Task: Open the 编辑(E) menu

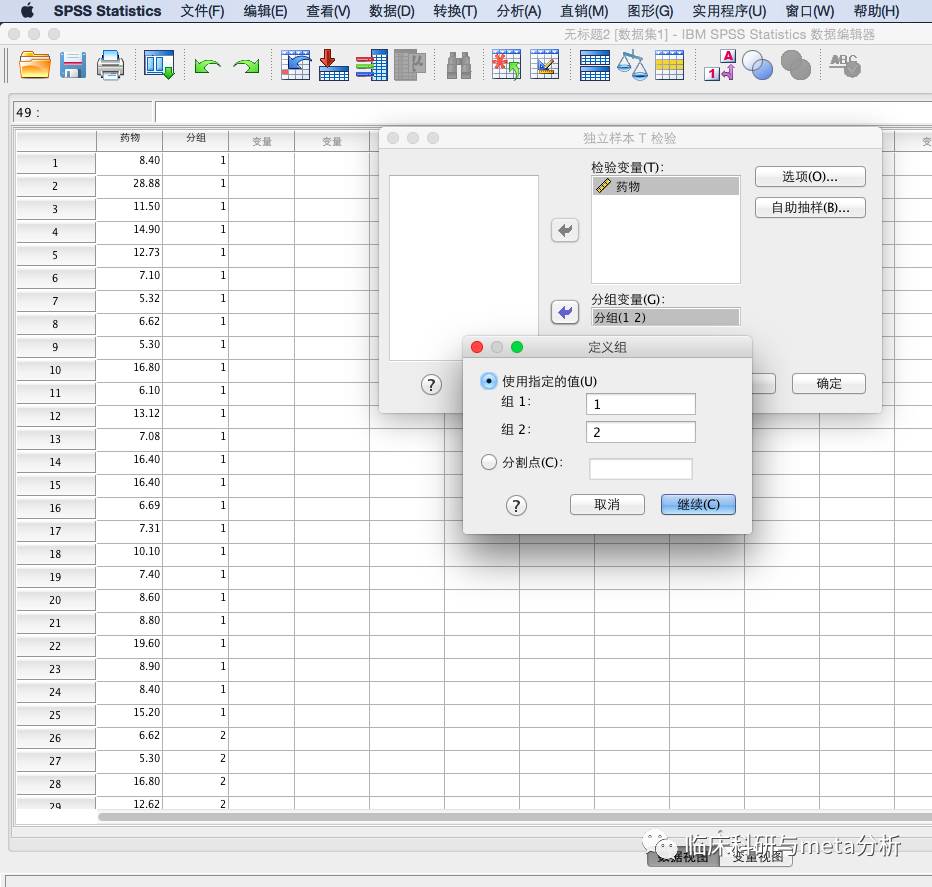Action: tap(265, 11)
